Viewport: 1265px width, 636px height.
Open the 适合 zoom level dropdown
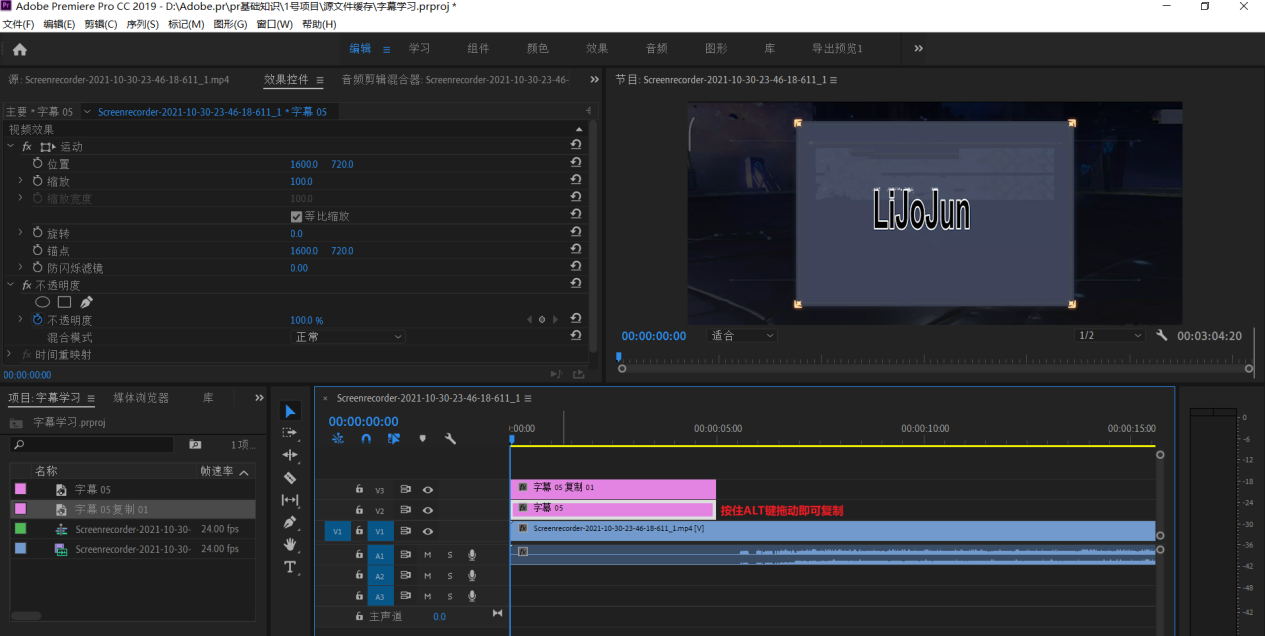(742, 336)
